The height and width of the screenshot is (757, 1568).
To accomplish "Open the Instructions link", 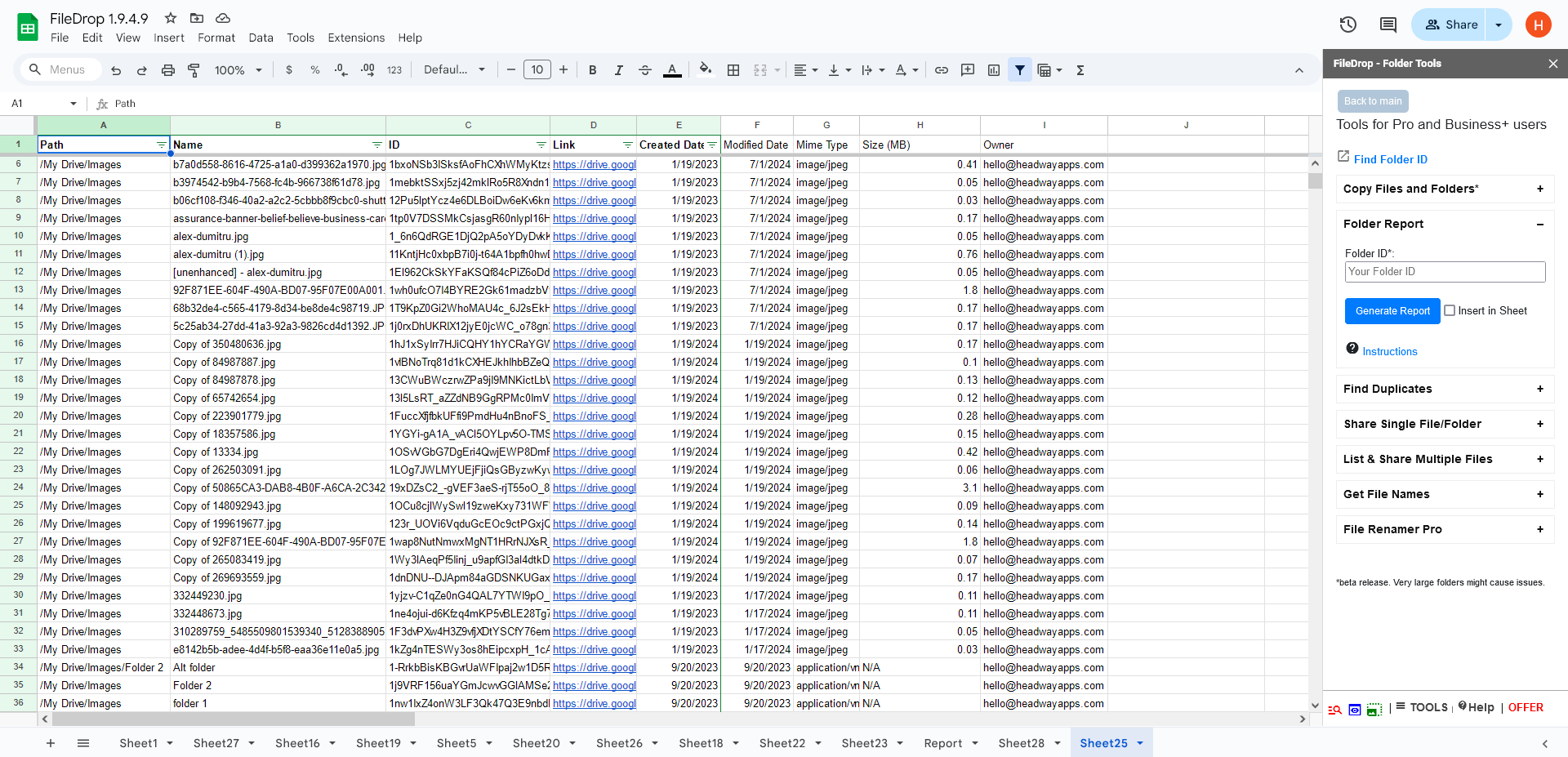I will coord(1390,351).
